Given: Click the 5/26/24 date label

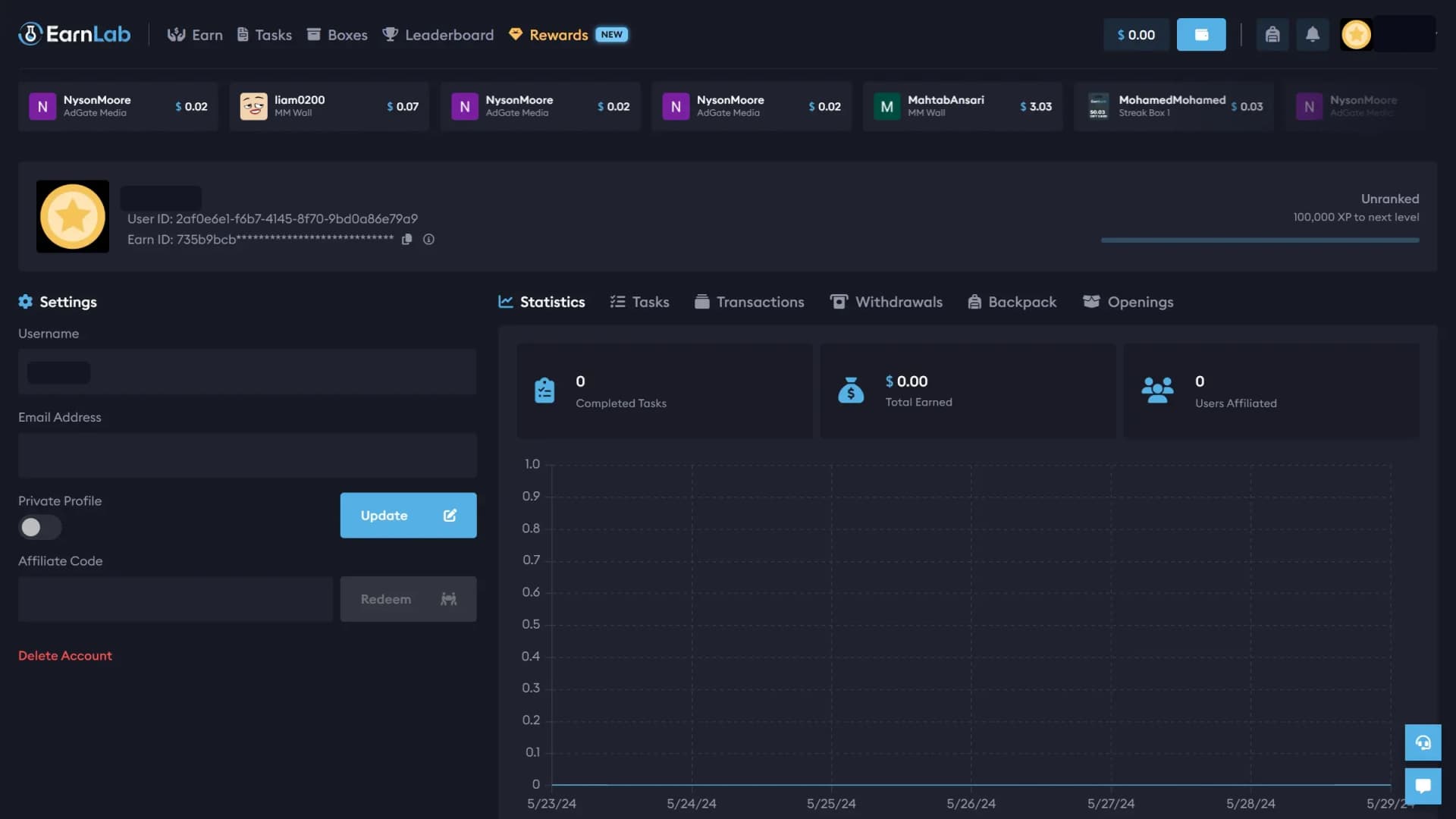Looking at the screenshot, I should [x=971, y=804].
